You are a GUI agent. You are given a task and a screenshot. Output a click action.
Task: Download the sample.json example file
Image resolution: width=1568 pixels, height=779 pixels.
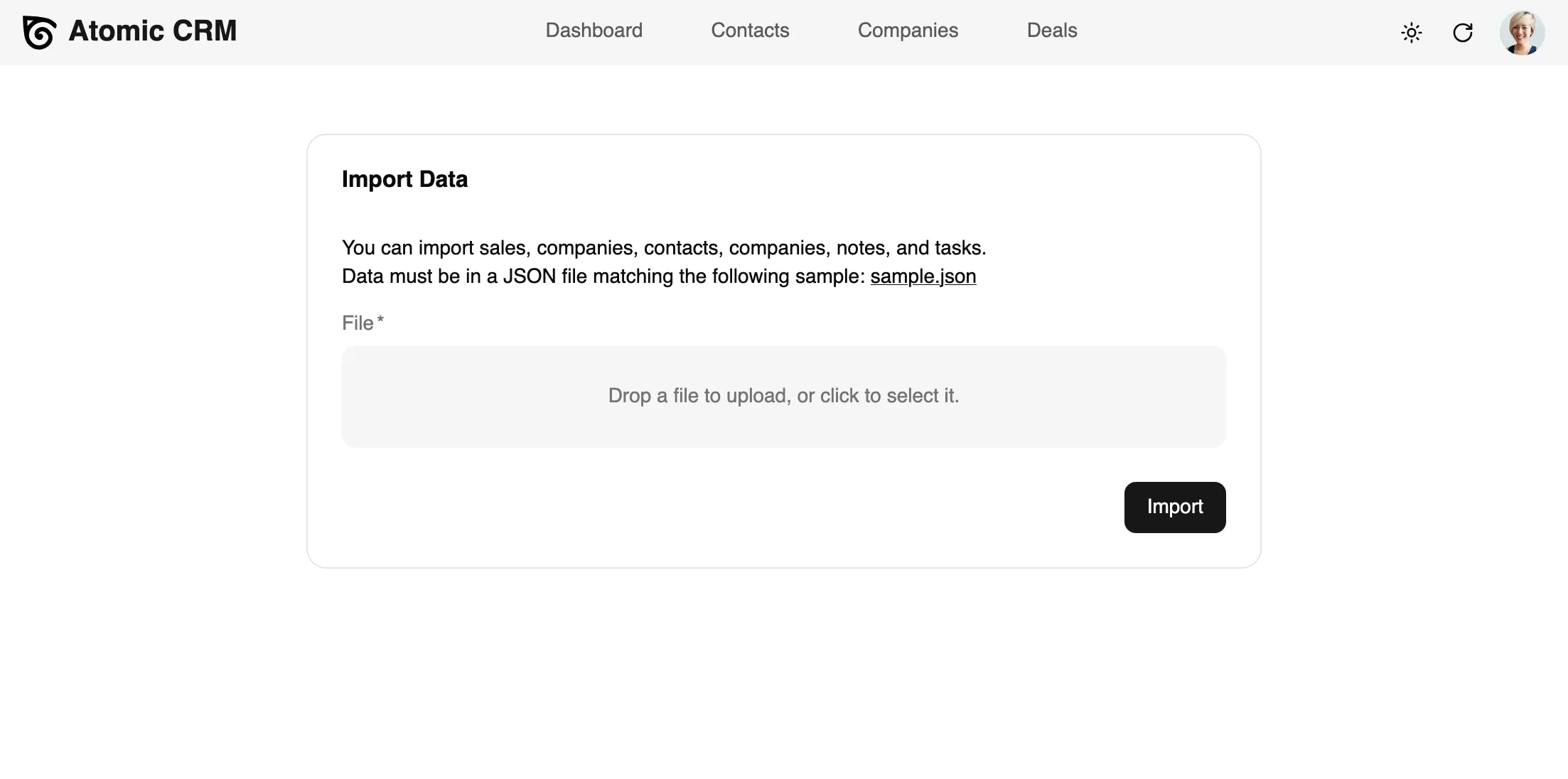(923, 277)
